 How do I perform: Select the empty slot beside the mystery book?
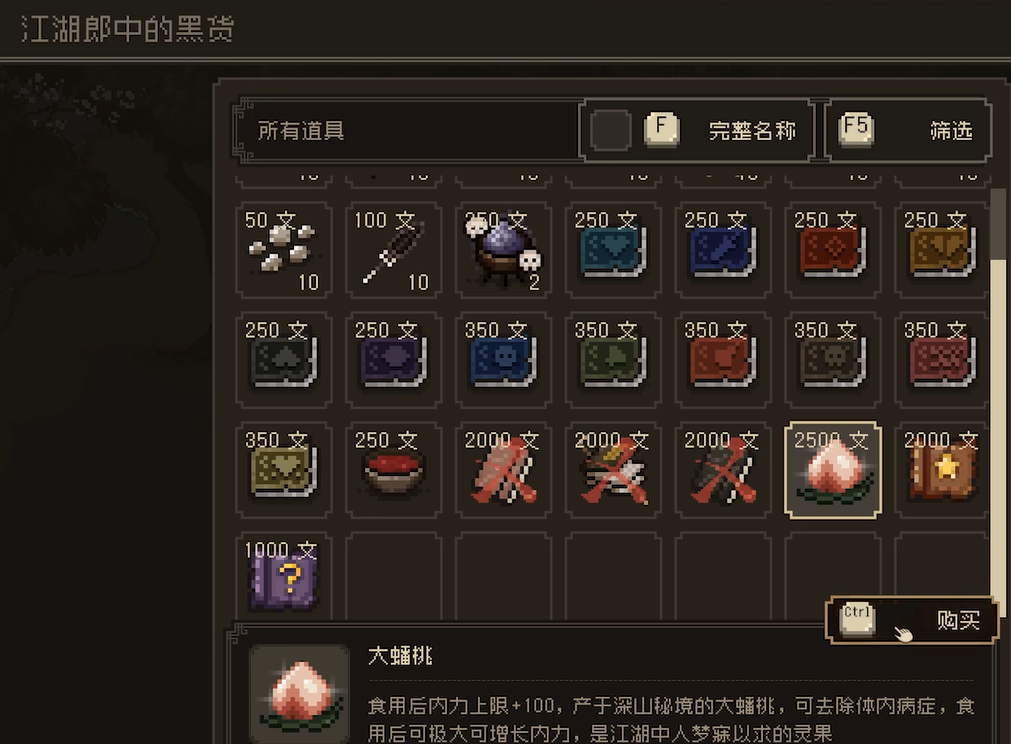click(393, 577)
